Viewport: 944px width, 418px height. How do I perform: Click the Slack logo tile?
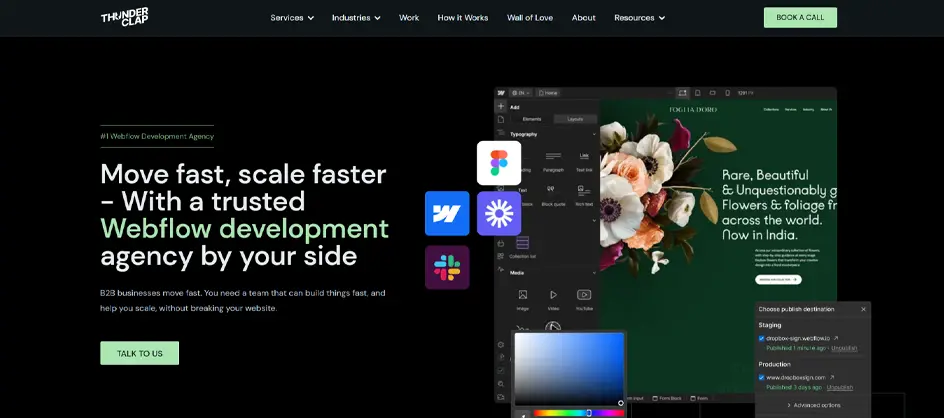click(447, 267)
